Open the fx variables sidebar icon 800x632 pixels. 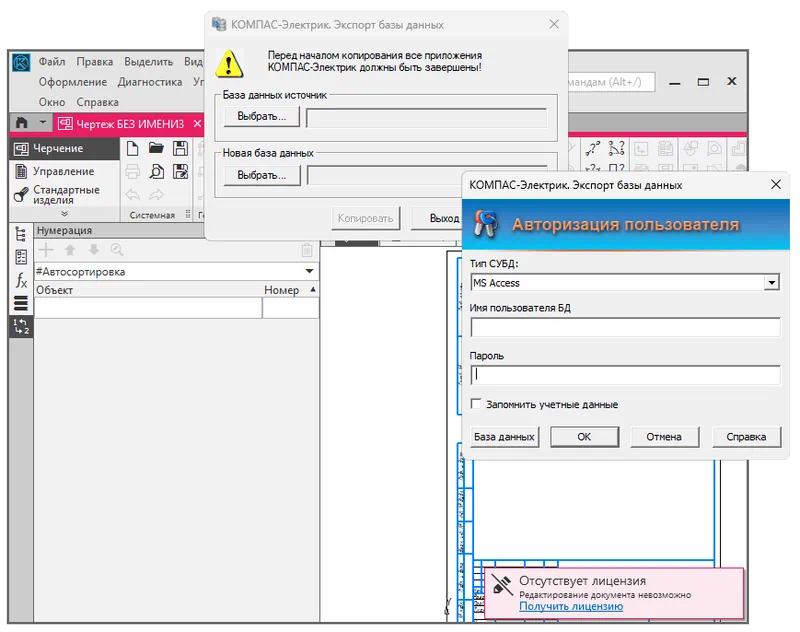[x=21, y=280]
